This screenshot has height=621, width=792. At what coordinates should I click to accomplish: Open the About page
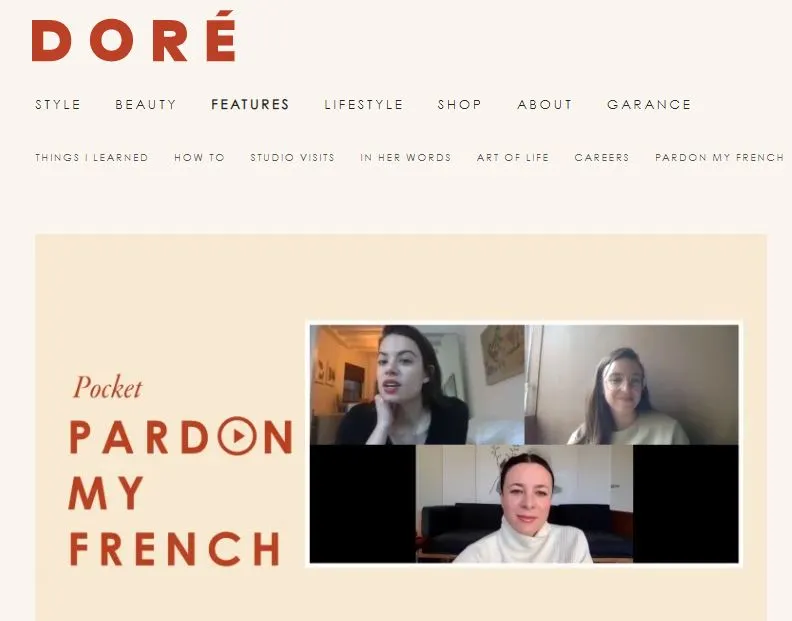[544, 105]
